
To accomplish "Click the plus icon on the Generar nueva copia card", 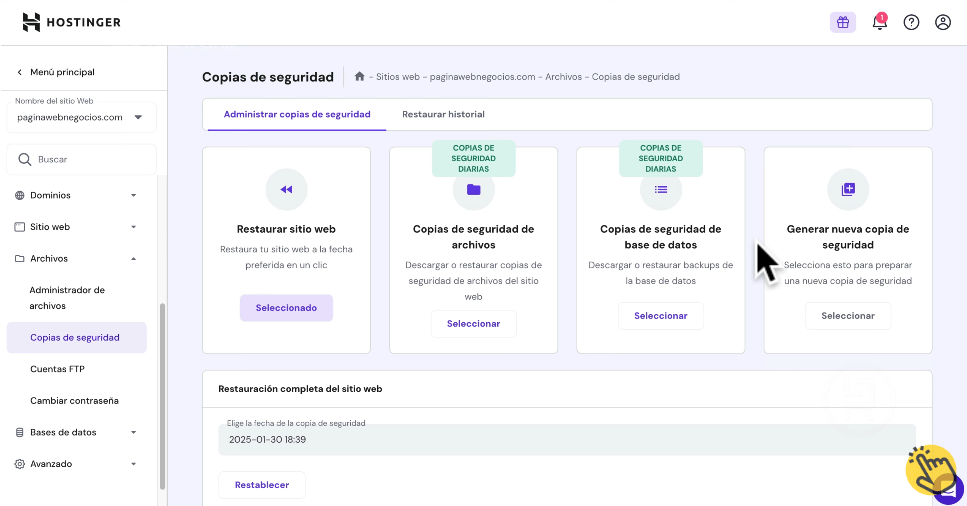I will (x=848, y=189).
